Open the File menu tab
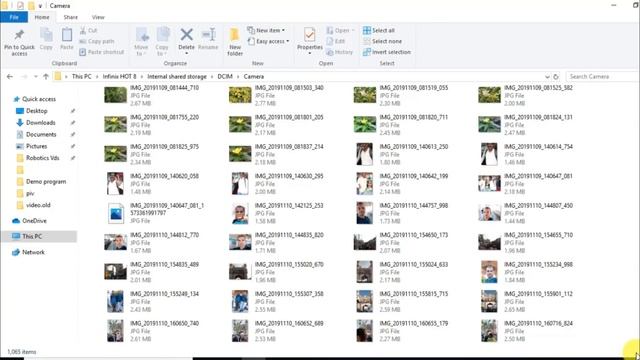Image resolution: width=640 pixels, height=360 pixels. tap(14, 17)
